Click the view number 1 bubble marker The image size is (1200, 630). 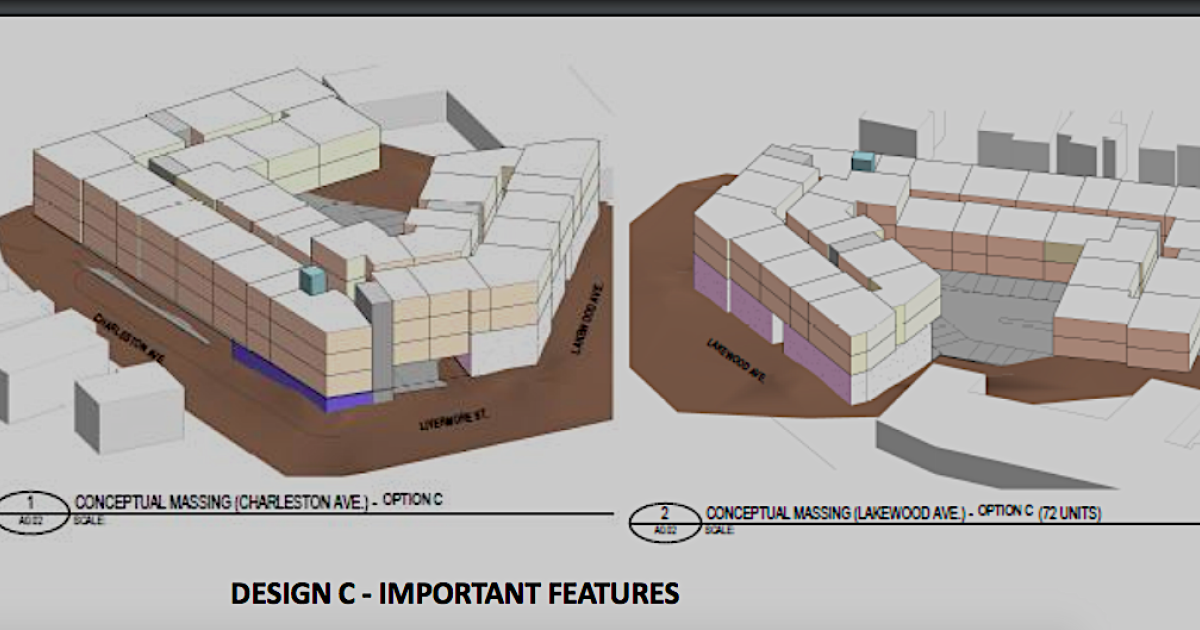[x=34, y=505]
